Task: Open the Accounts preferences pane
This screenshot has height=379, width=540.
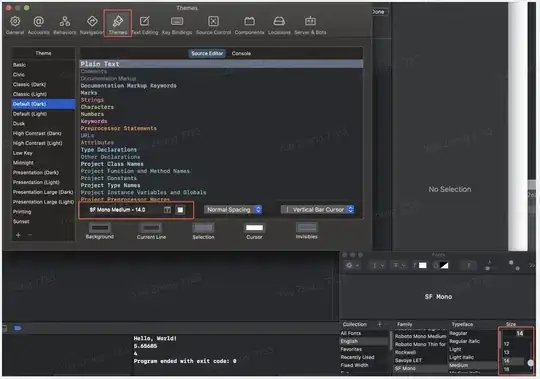Action: (39, 25)
